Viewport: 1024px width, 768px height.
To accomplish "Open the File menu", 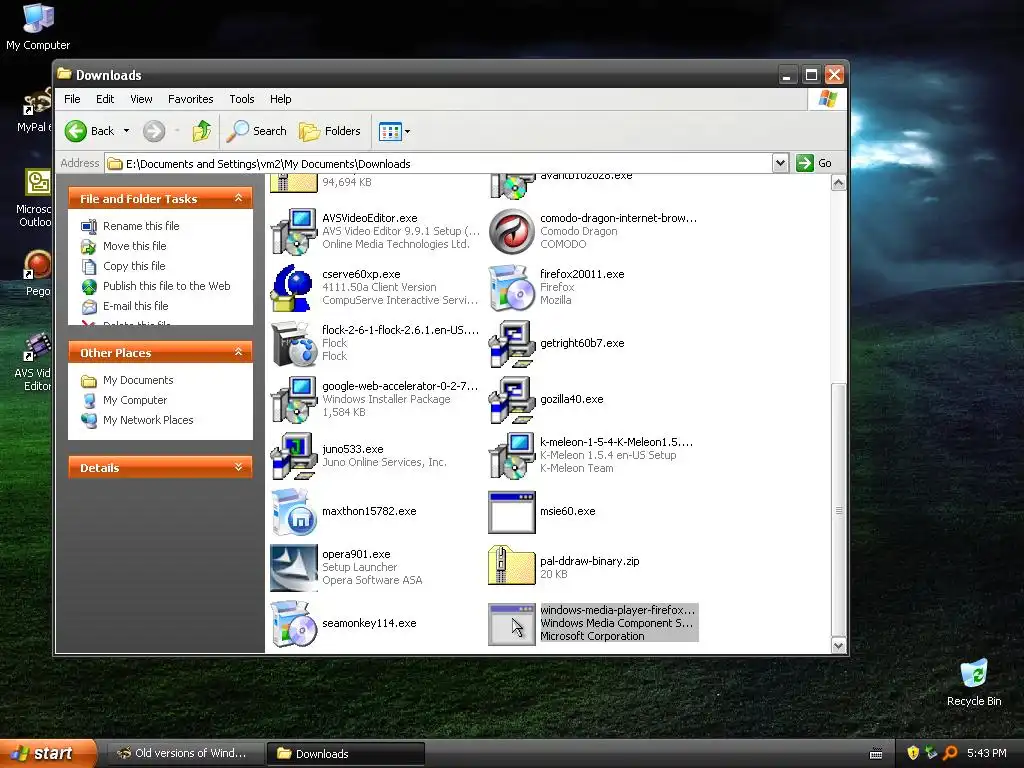I will [72, 99].
